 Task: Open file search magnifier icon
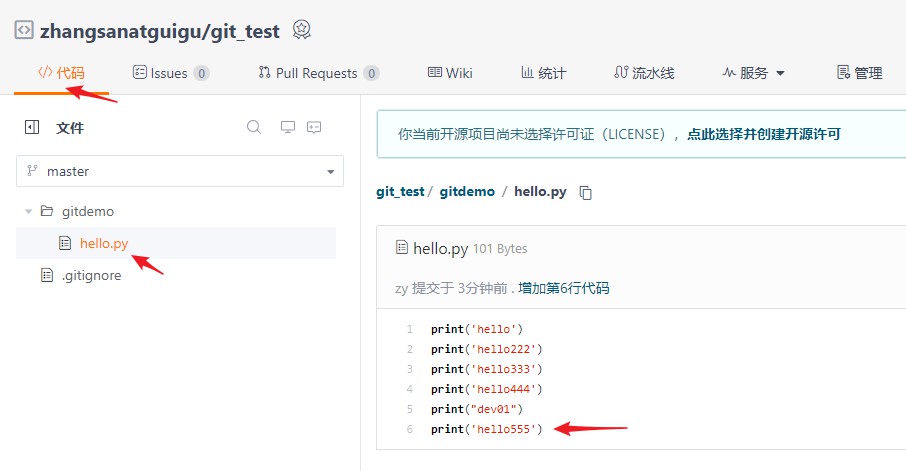pyautogui.click(x=254, y=127)
